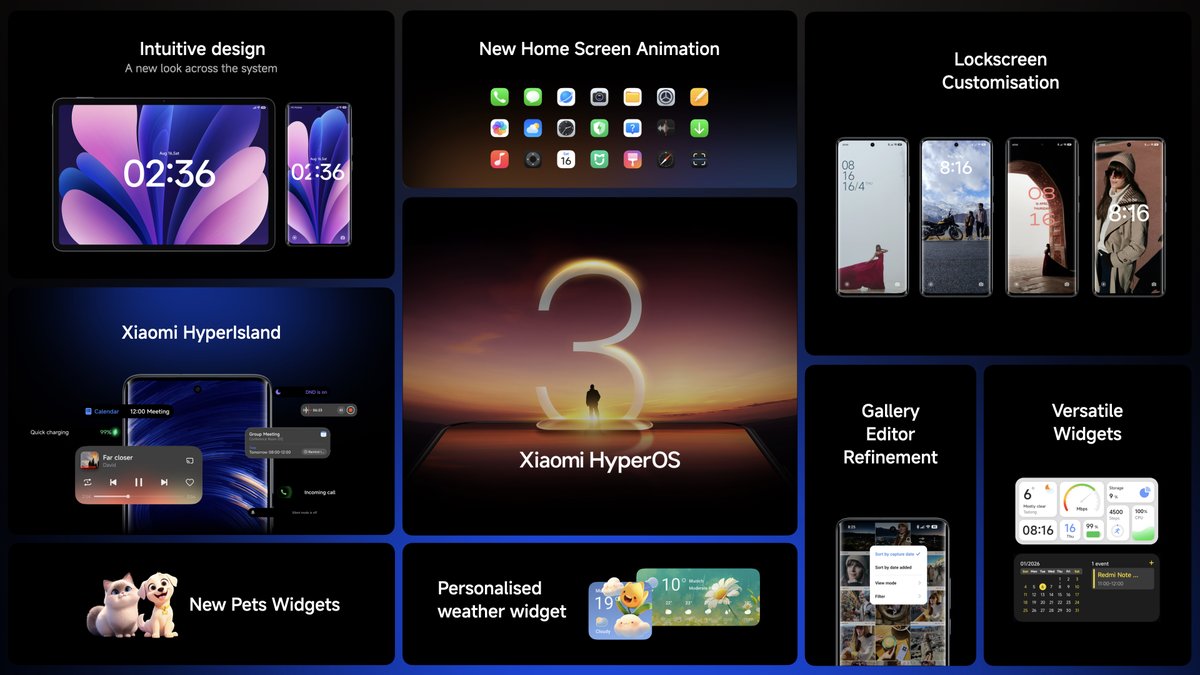
Task: Tap the 19° cloudy weather widget
Action: 620,609
